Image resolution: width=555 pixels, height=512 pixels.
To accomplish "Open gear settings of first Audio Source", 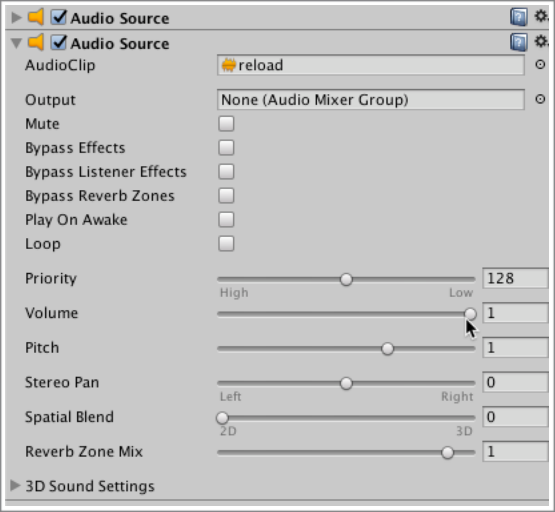I will click(541, 16).
